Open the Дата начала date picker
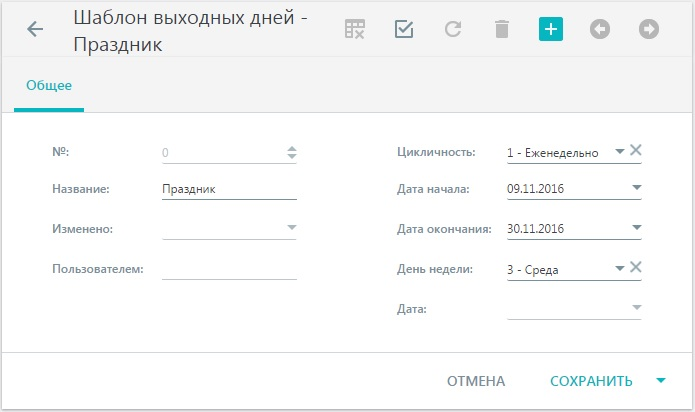 tap(636, 187)
